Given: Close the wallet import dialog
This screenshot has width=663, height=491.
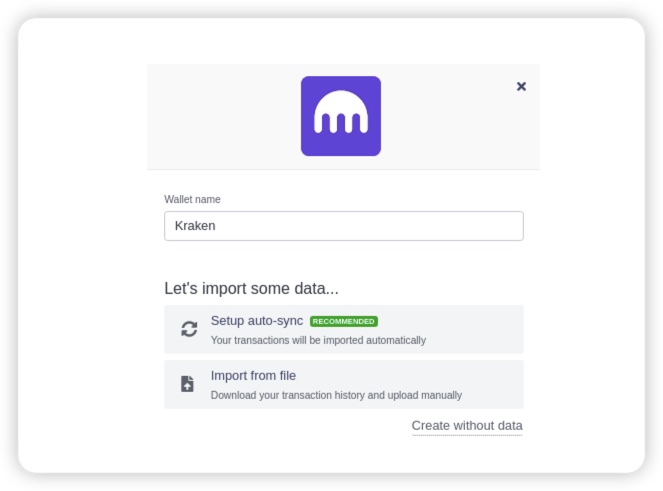Looking at the screenshot, I should click(521, 86).
